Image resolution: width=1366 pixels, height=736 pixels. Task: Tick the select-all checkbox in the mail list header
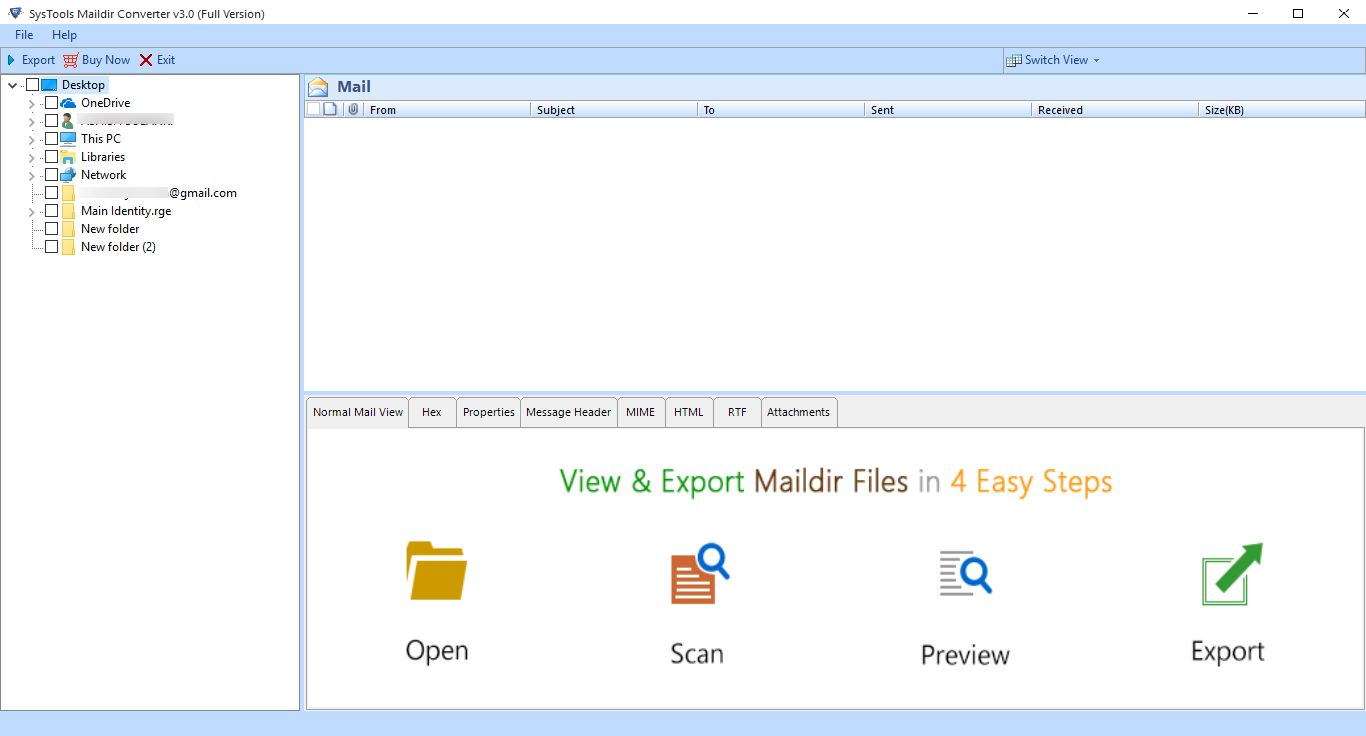click(x=313, y=109)
